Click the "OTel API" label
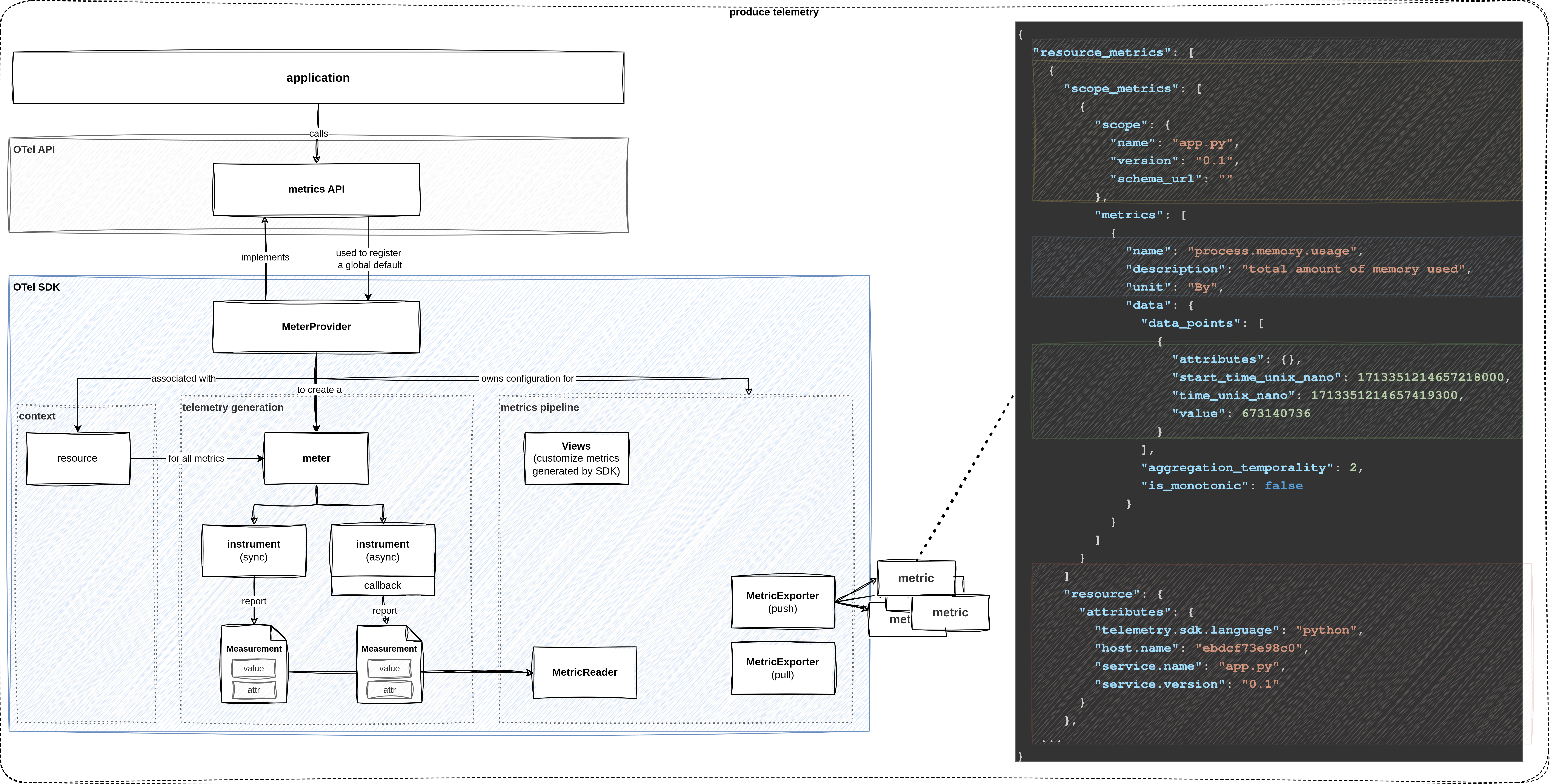The height and width of the screenshot is (784, 1550). coord(34,150)
